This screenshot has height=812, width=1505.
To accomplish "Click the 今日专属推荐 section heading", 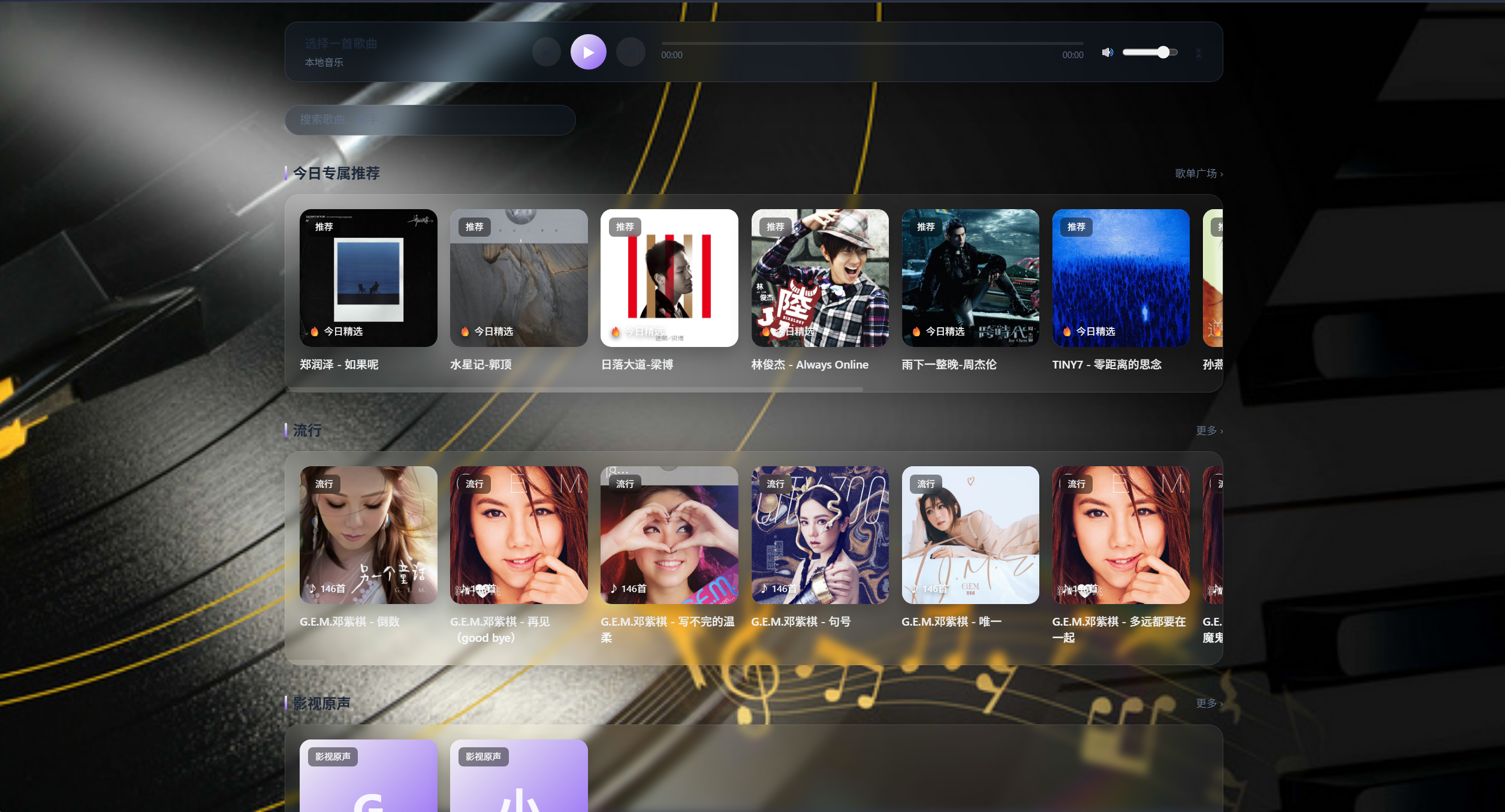I will coord(336,174).
